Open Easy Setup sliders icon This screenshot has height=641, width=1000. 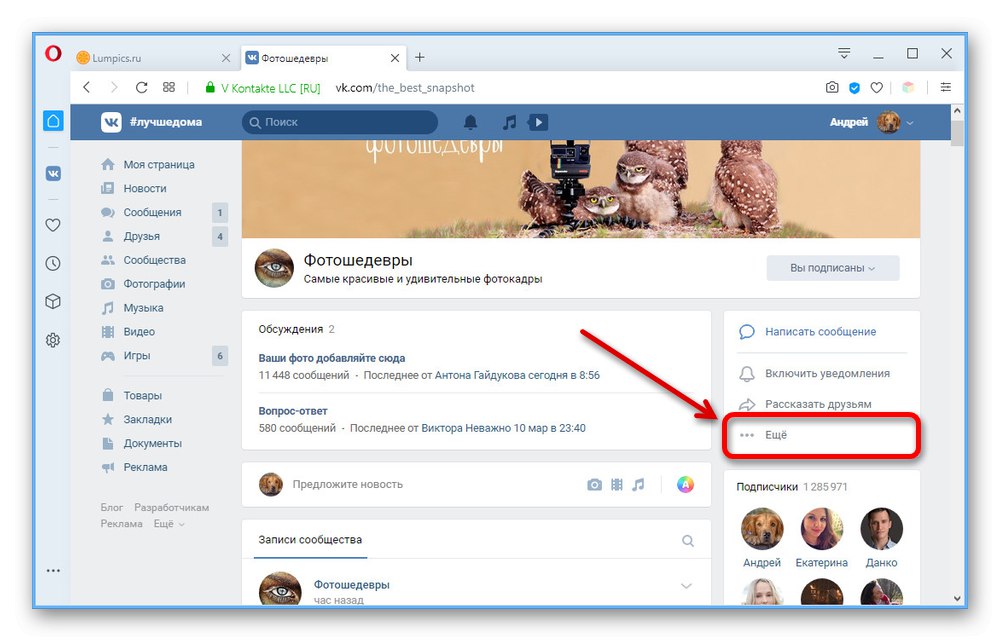[x=946, y=87]
